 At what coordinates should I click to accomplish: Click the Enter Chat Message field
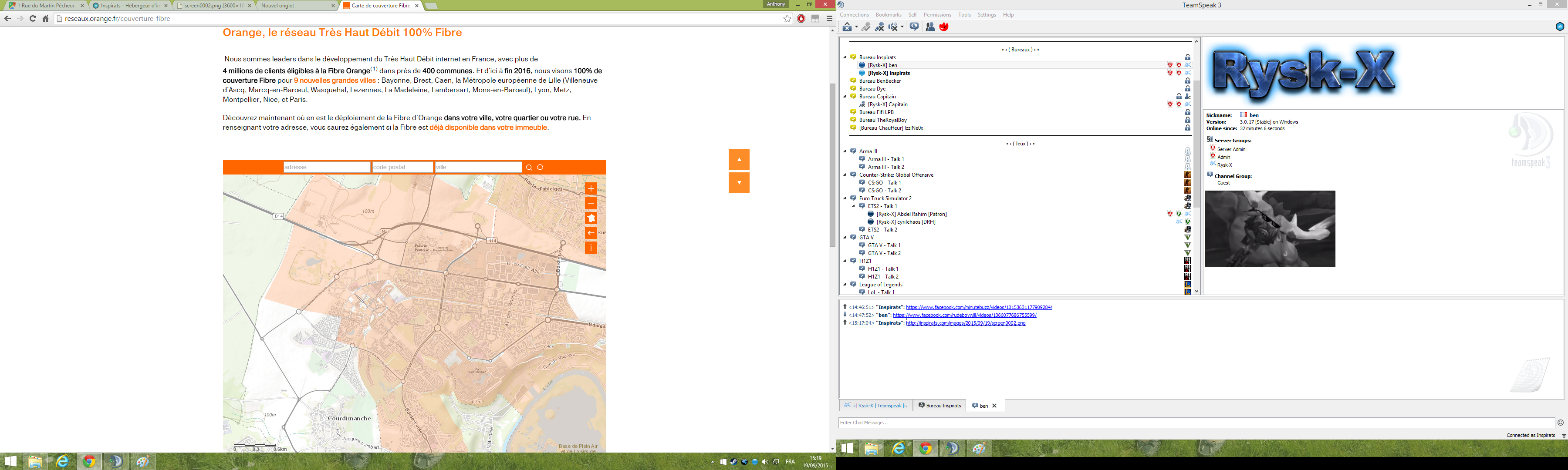pyautogui.click(x=1197, y=423)
